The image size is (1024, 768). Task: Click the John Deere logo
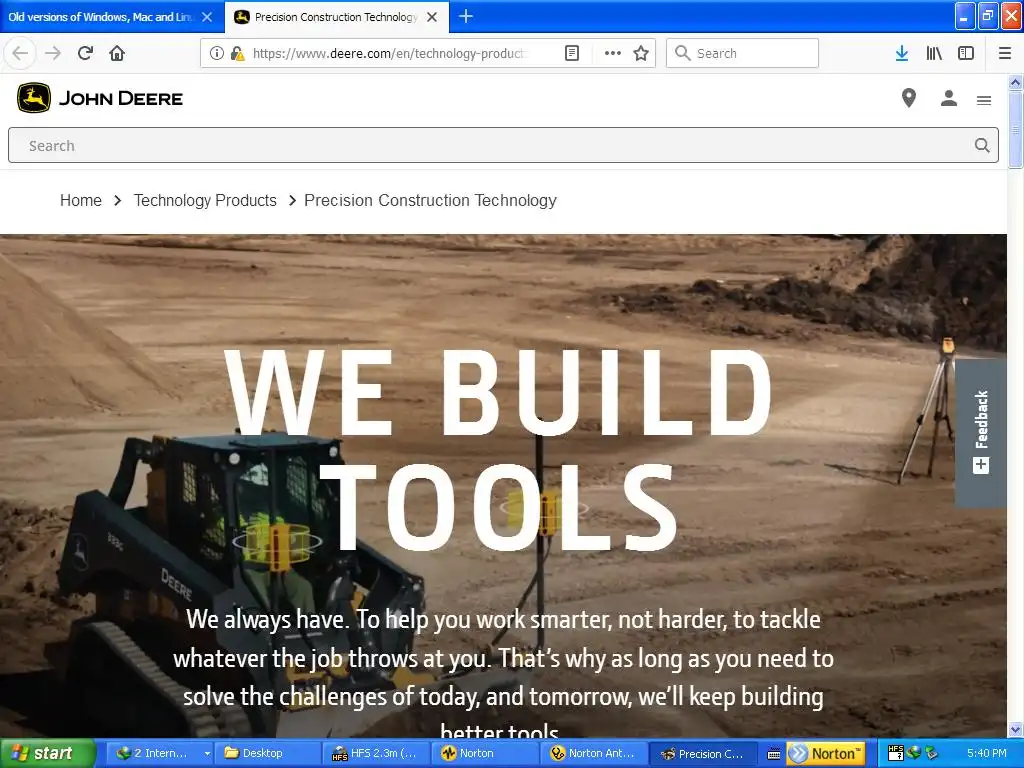click(100, 98)
